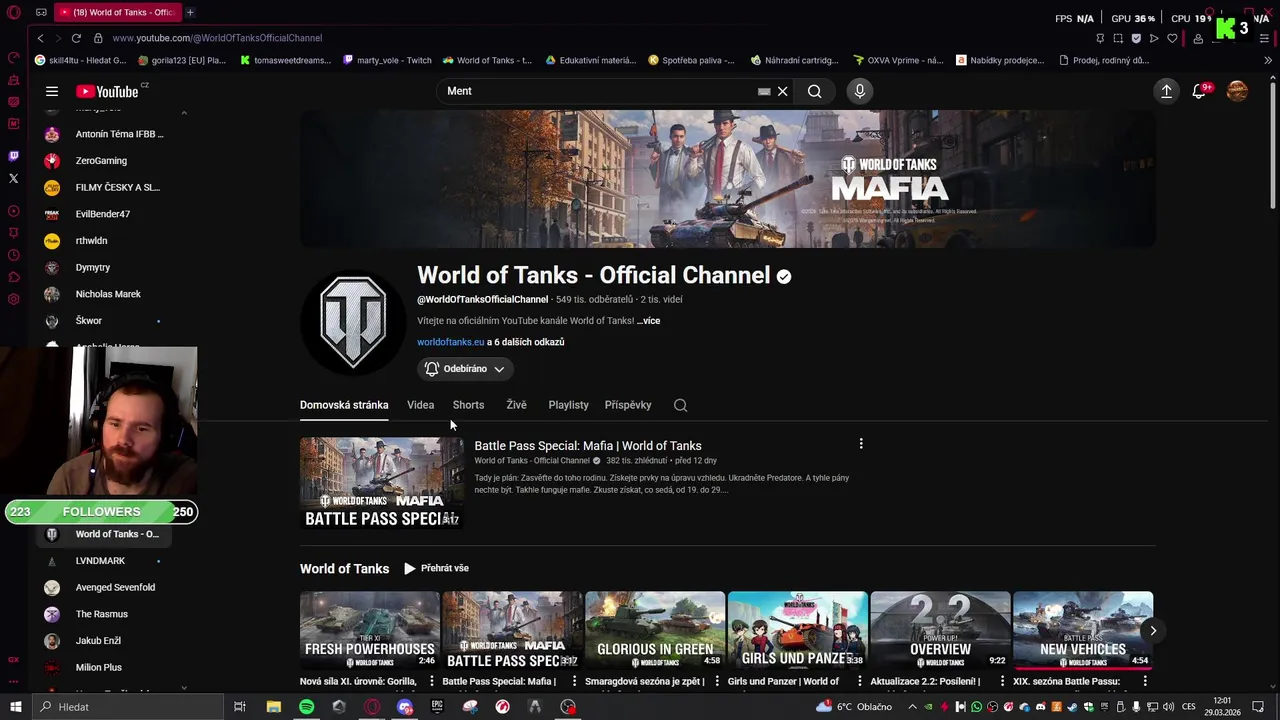This screenshot has height=720, width=1280.
Task: Open the YouTube account avatar menu
Action: tap(1237, 91)
